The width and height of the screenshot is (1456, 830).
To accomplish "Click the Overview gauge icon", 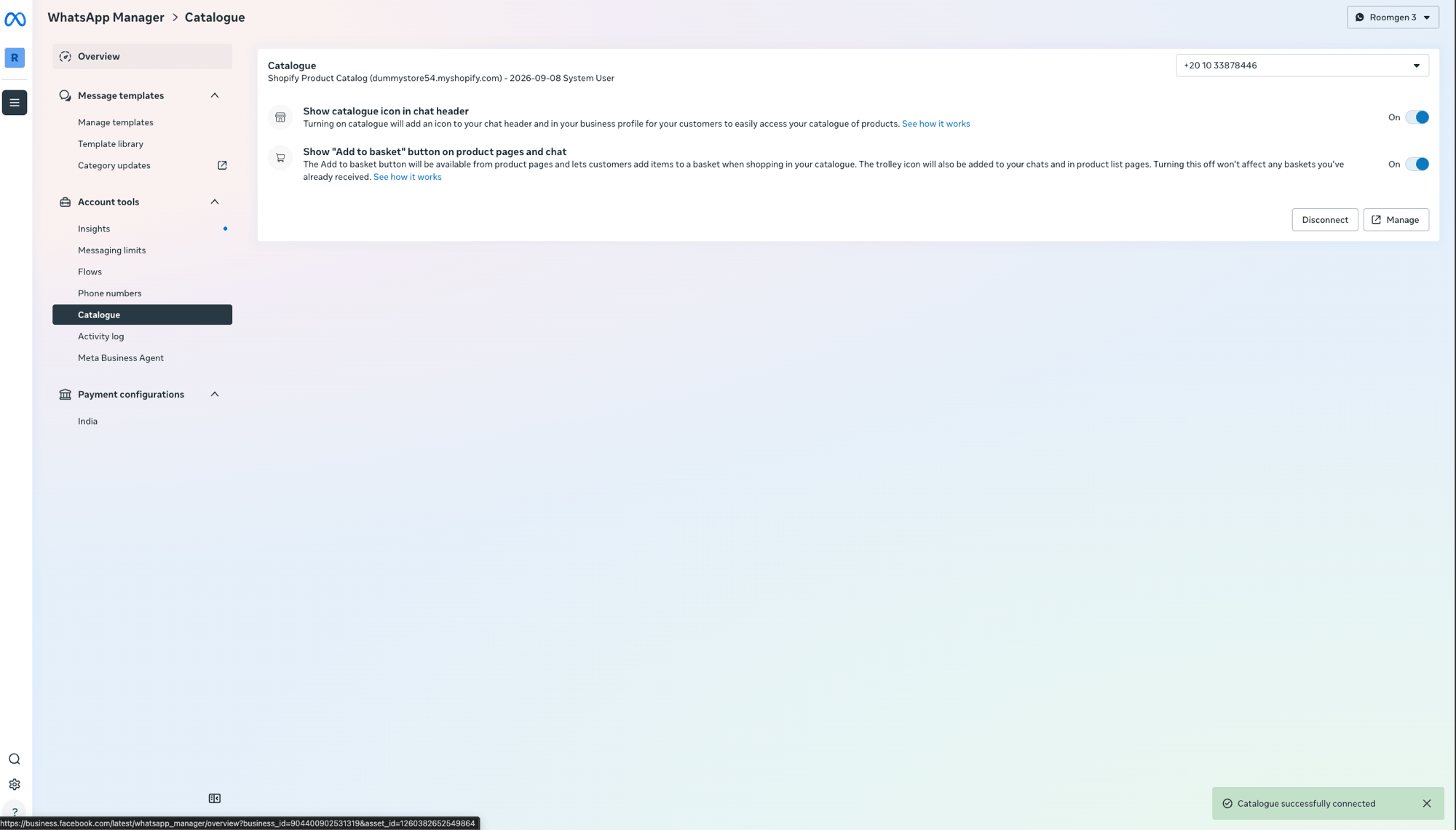I will coord(65,57).
